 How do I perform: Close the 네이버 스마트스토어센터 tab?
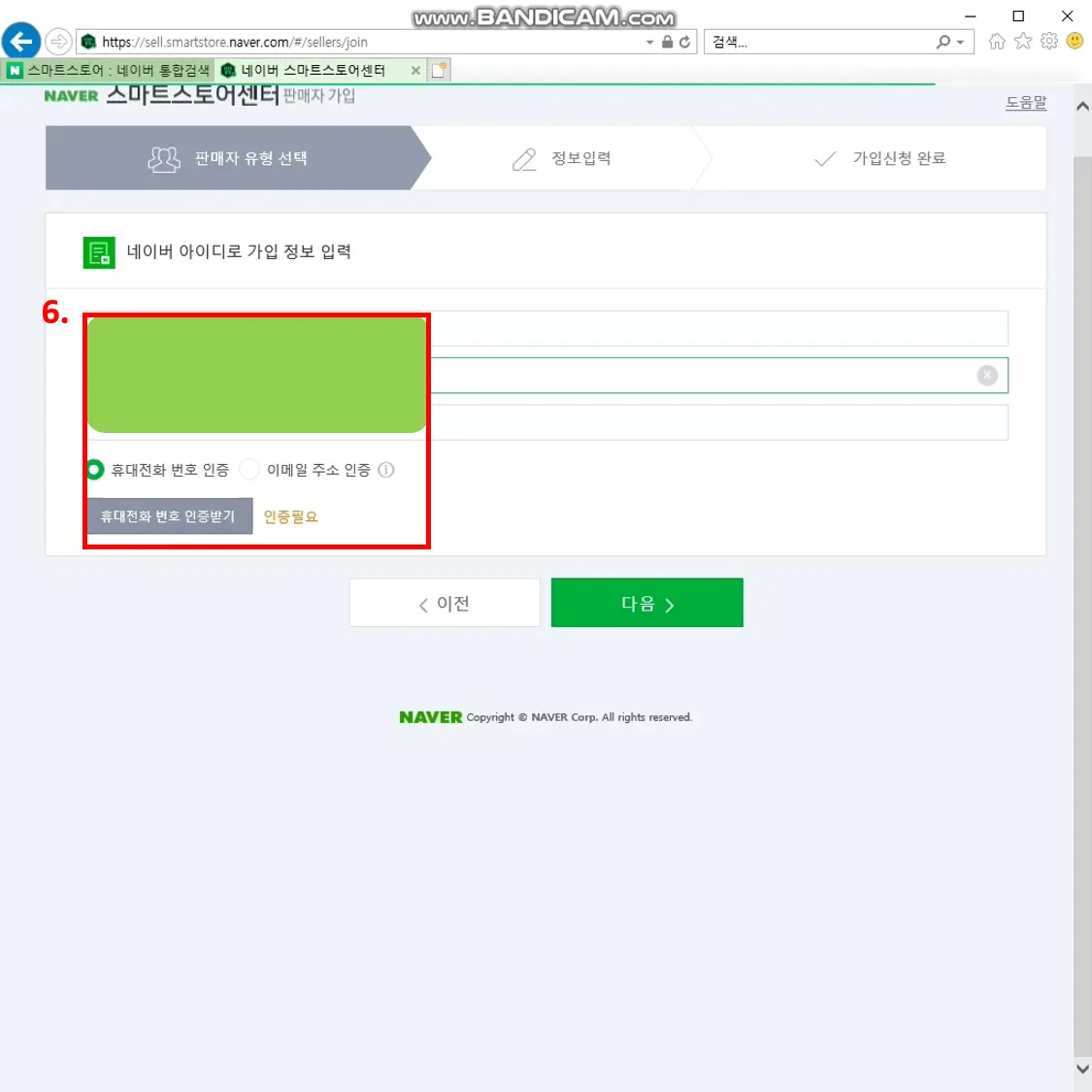click(415, 70)
